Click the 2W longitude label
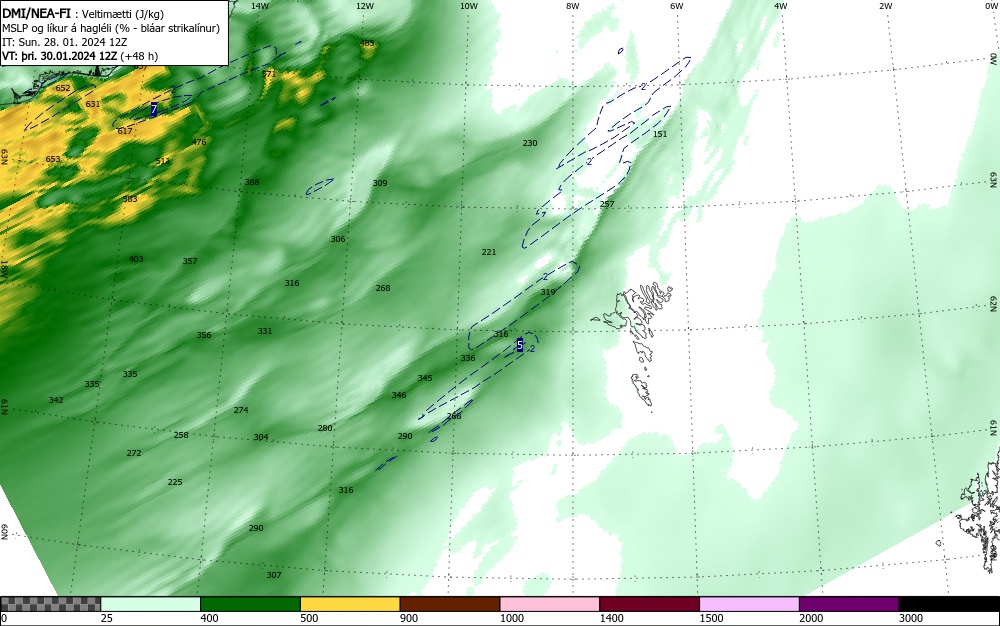 [886, 6]
